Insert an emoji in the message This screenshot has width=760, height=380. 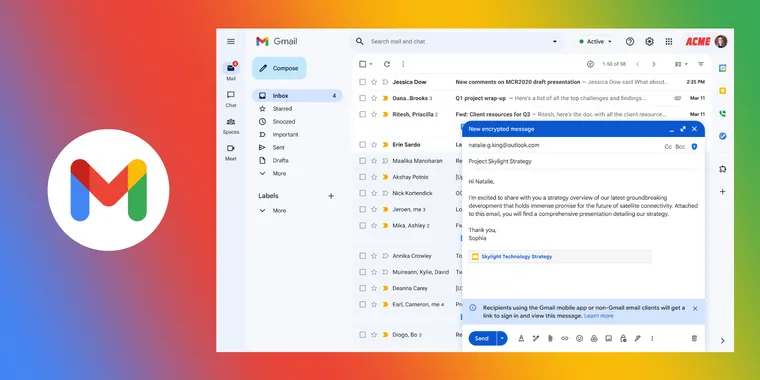click(579, 338)
